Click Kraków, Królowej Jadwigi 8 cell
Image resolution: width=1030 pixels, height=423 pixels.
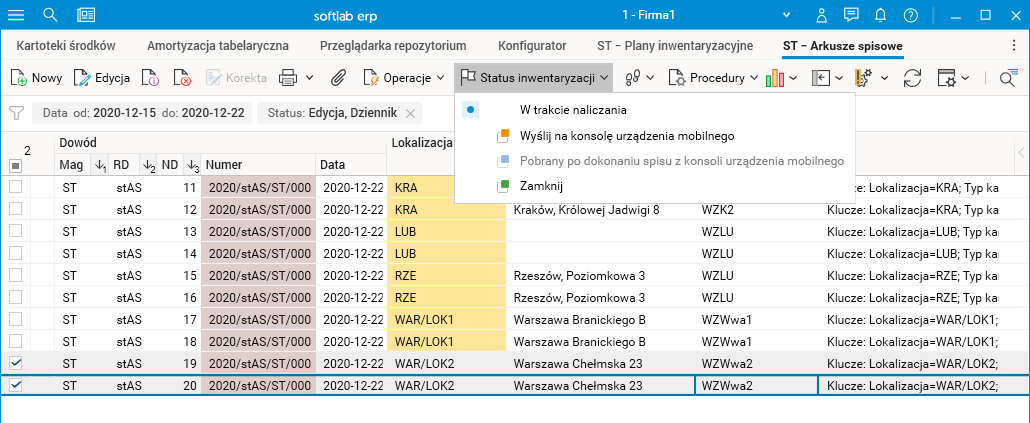[601, 210]
